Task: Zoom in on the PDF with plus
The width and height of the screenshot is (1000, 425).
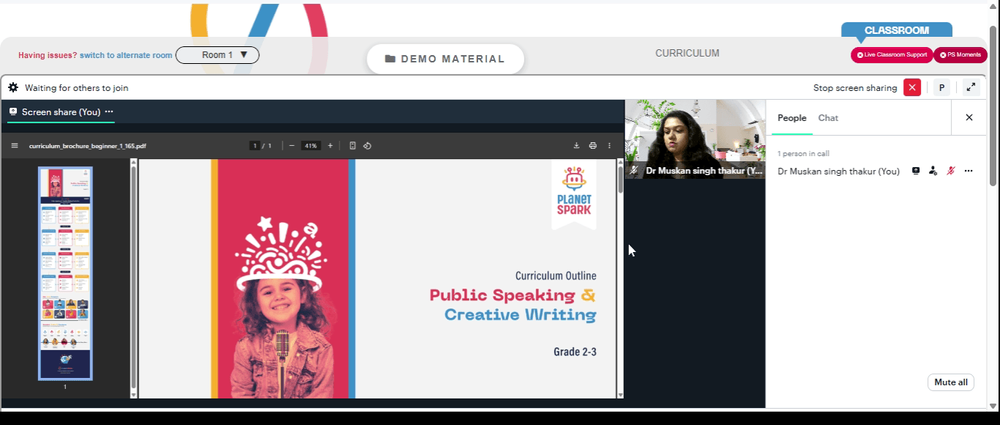Action: pos(330,145)
